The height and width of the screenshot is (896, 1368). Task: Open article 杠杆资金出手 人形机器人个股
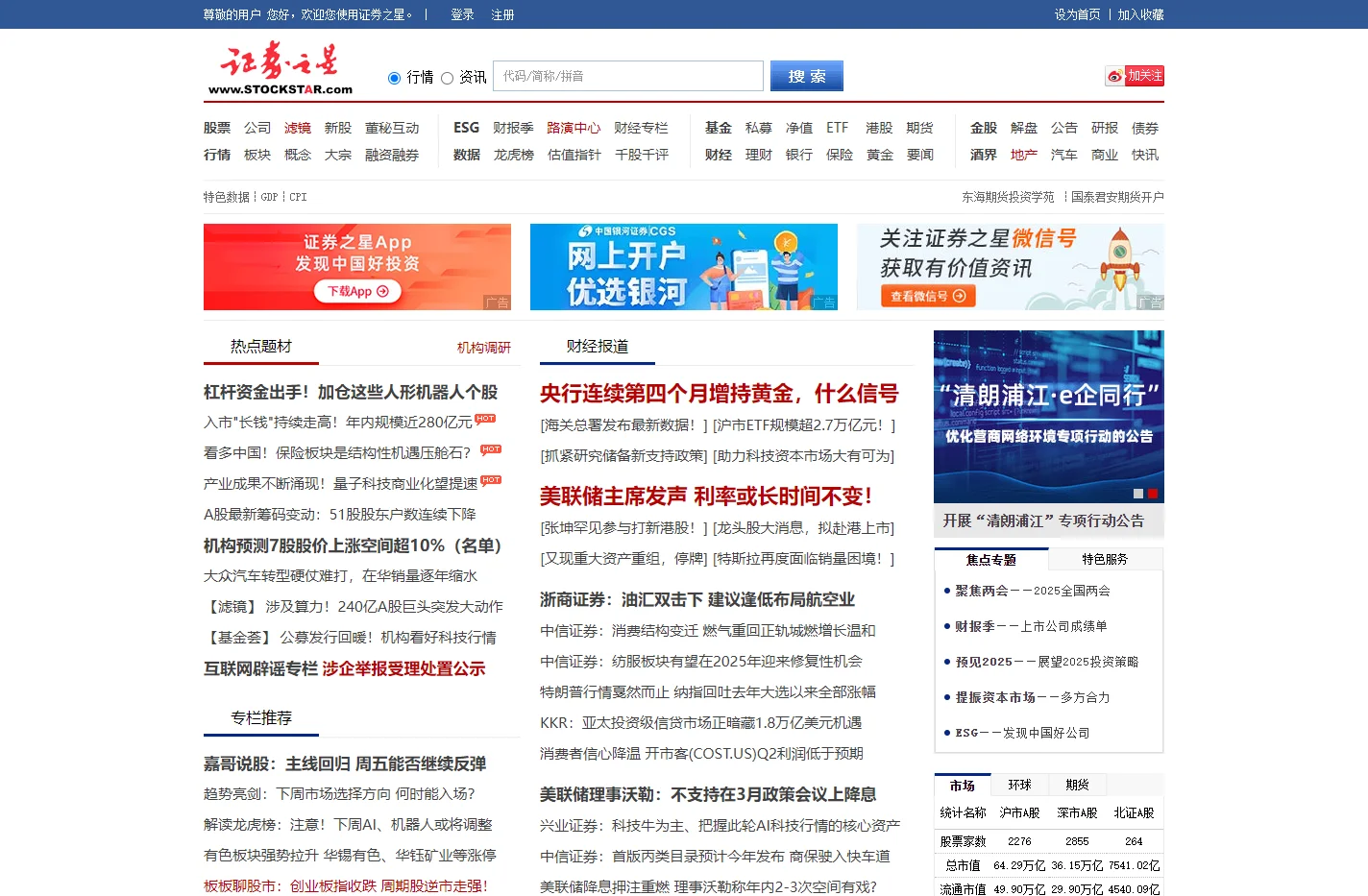coord(351,392)
